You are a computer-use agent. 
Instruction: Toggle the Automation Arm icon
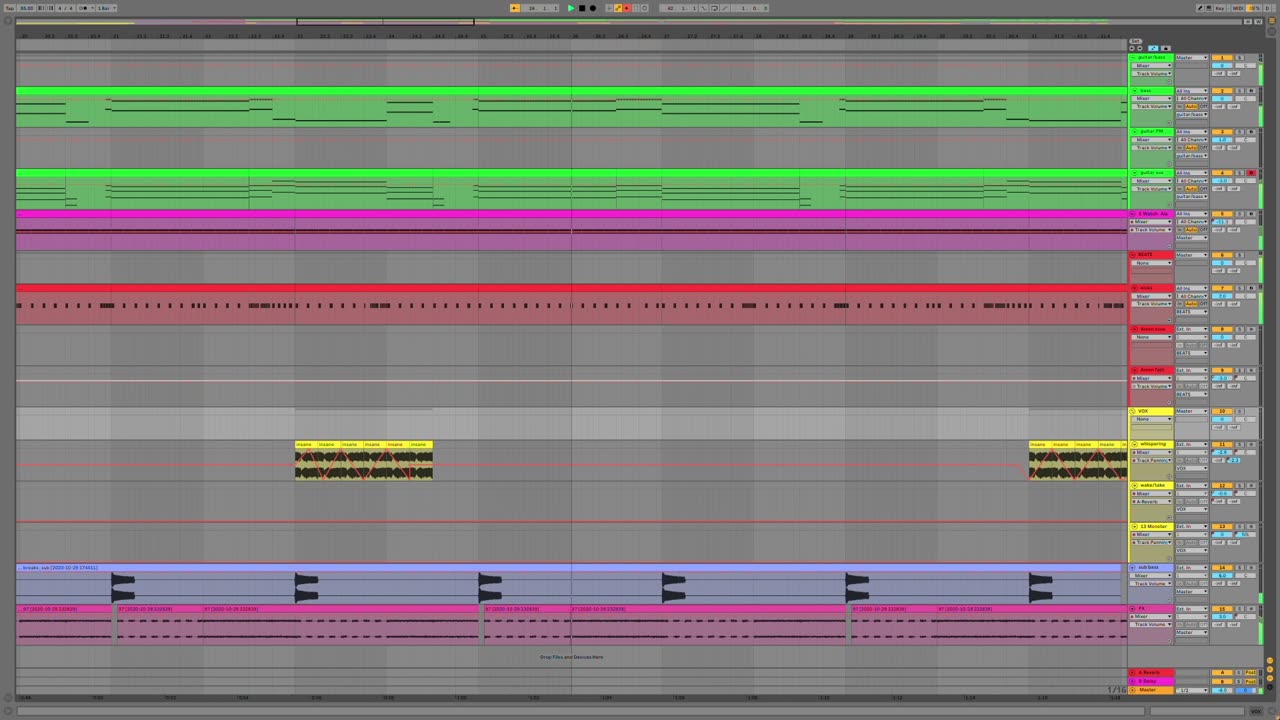click(x=619, y=8)
